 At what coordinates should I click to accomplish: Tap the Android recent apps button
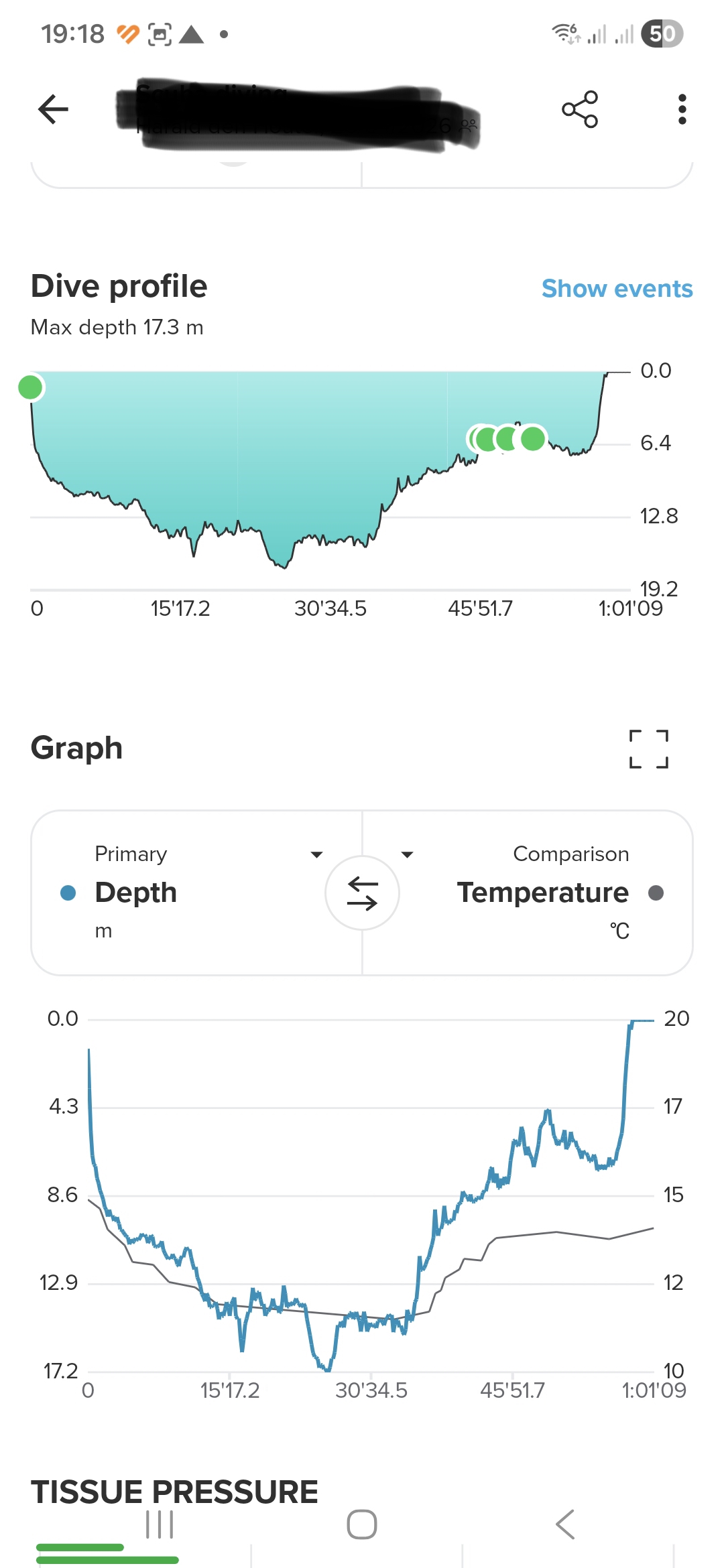point(160,1524)
